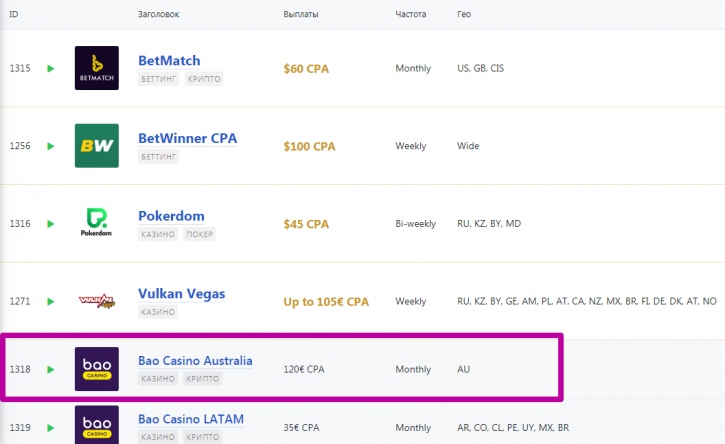Open the BetWinner BW logo thumbnail
The height and width of the screenshot is (444, 725).
coord(97,146)
